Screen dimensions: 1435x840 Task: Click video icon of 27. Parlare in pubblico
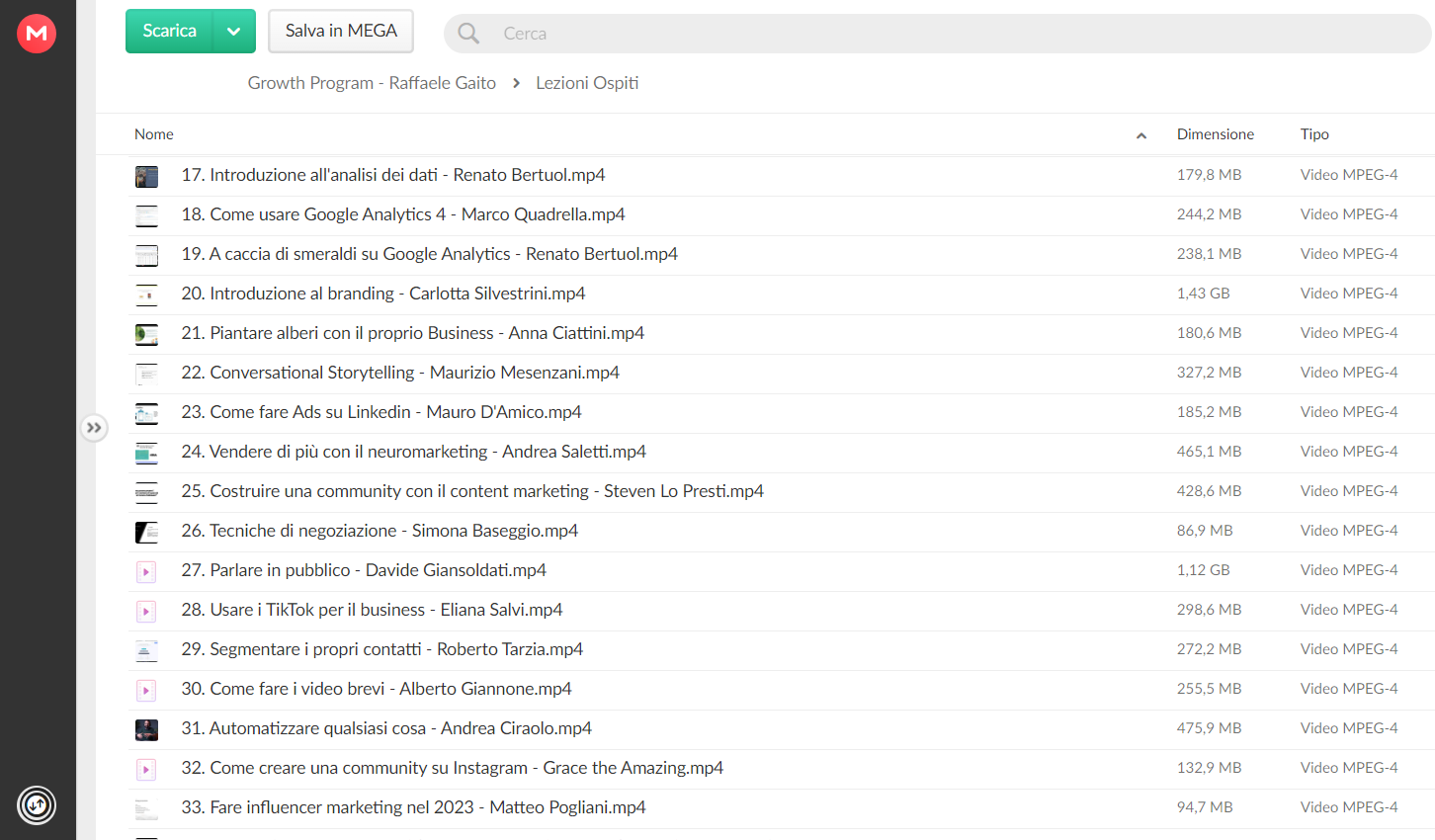click(146, 571)
